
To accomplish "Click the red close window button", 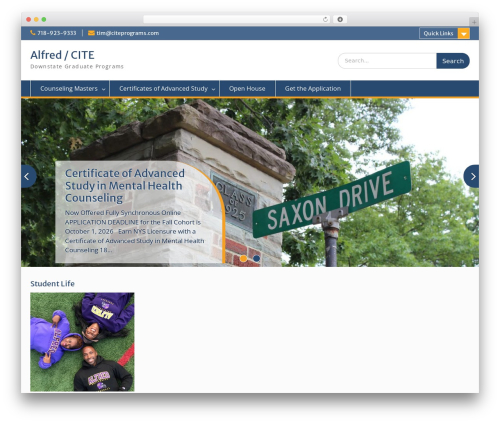I will point(29,19).
